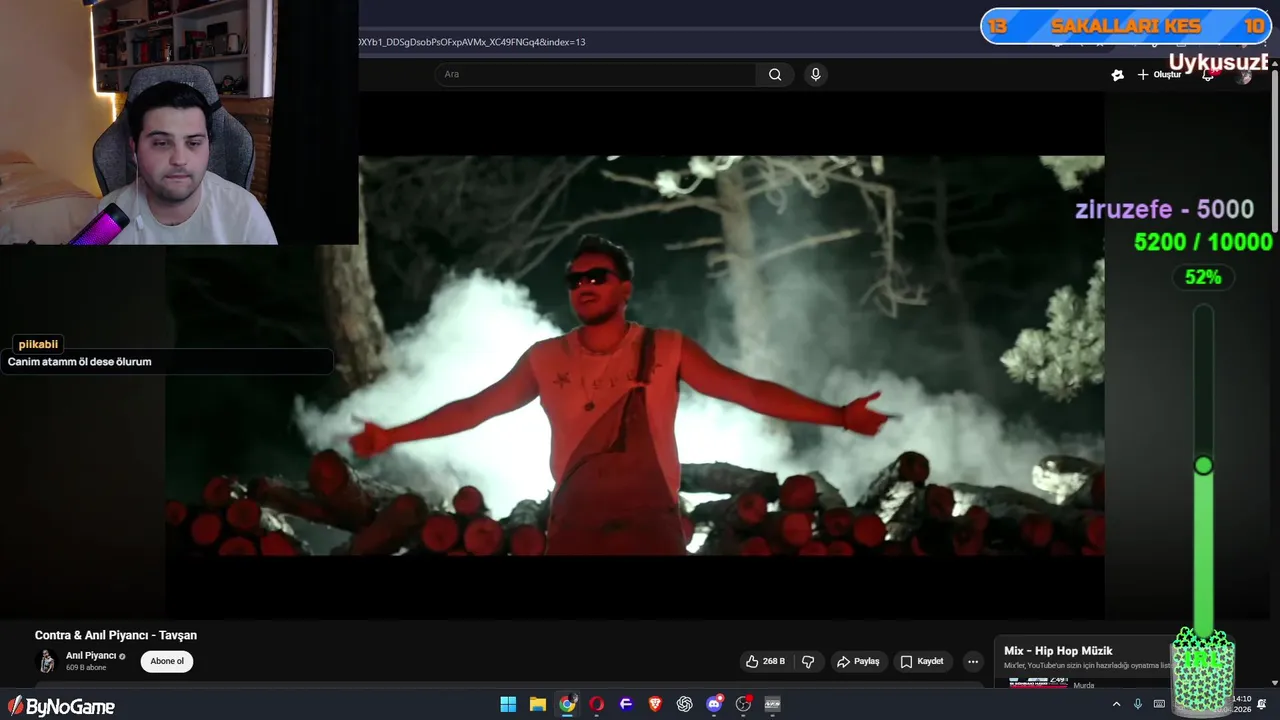Open the three-dot more actions menu
The height and width of the screenshot is (720, 1280).
coord(972,661)
